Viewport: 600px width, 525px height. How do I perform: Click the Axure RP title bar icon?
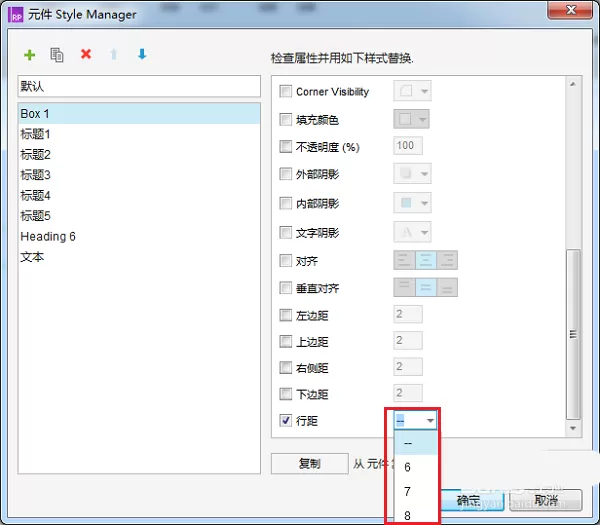click(x=16, y=15)
